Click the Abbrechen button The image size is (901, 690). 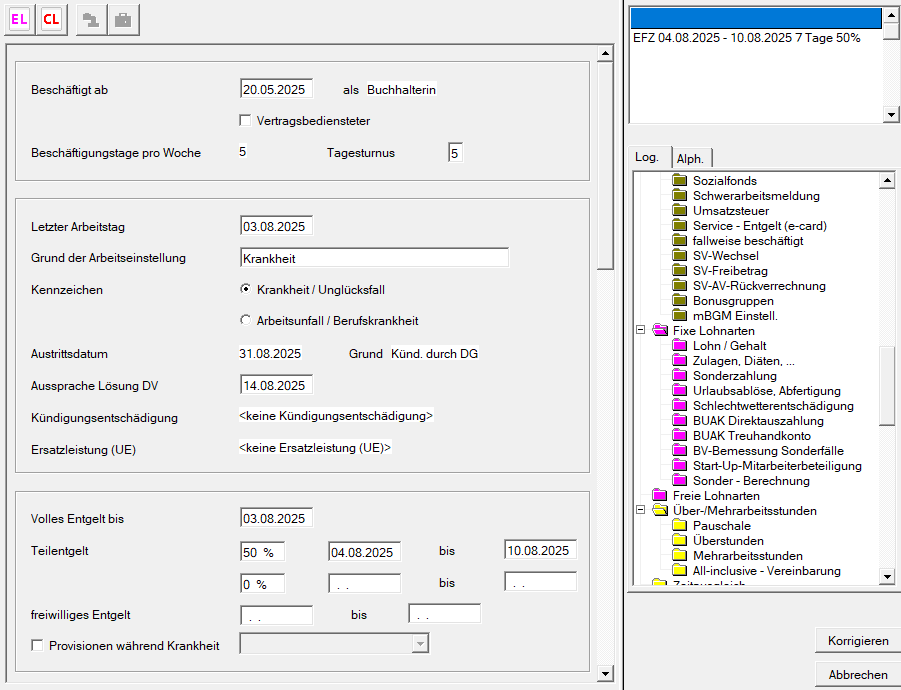(857, 675)
